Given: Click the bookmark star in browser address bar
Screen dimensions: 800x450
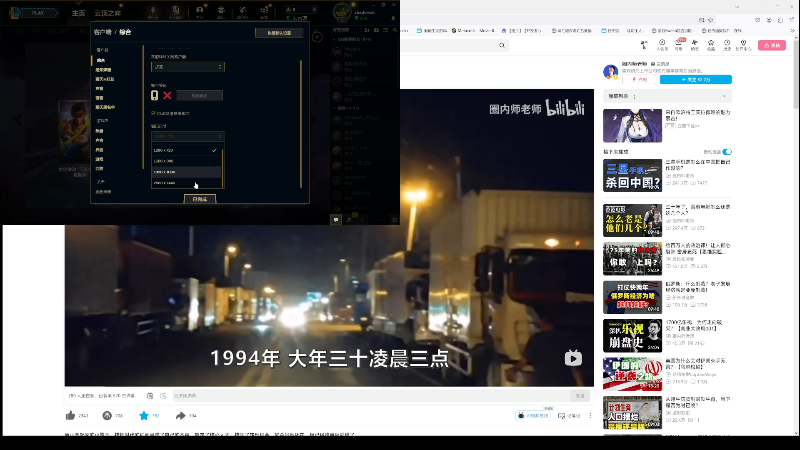Looking at the screenshot, I should coord(710,20).
